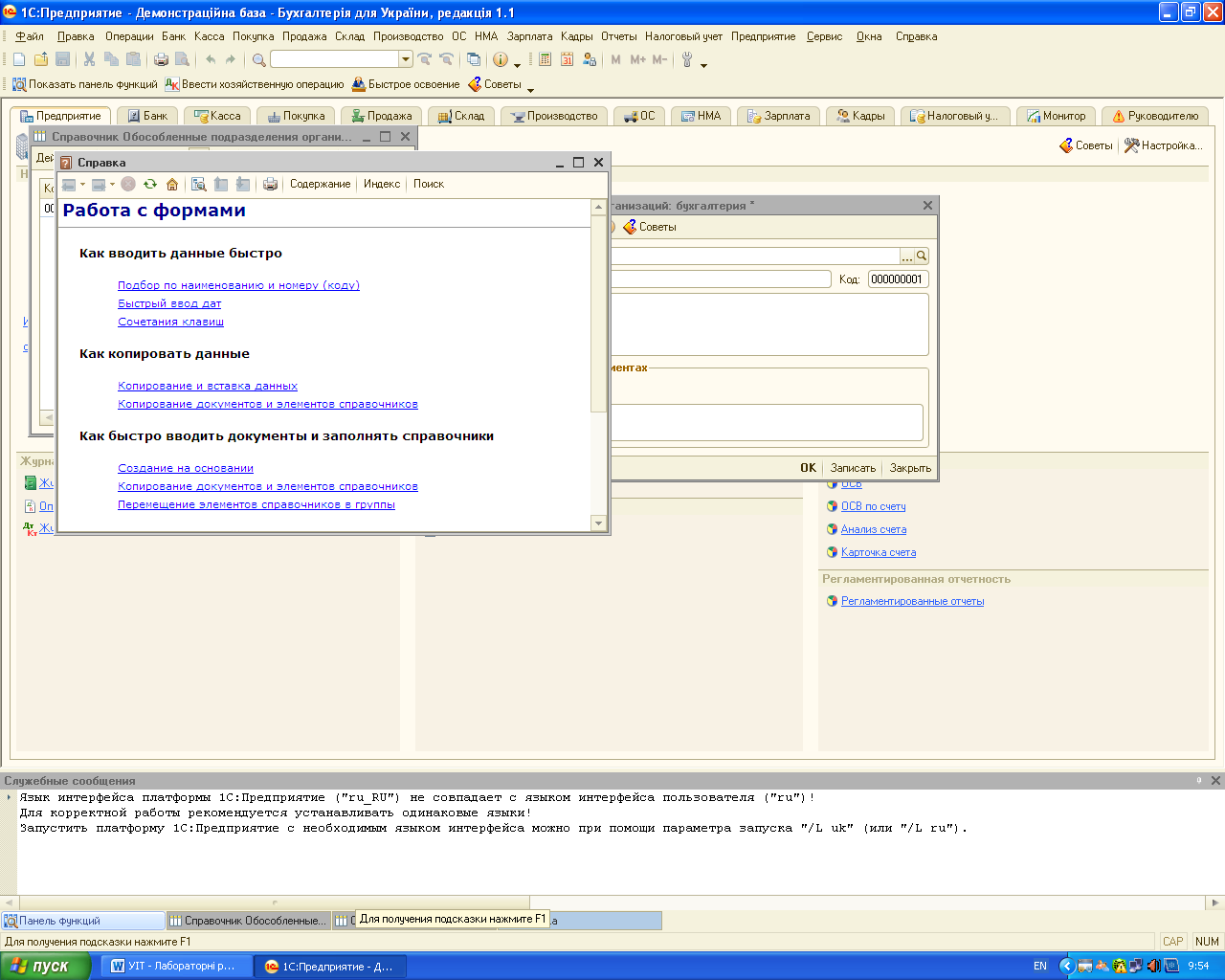Screen dimensions: 1225x980
Task: Open the Calculator icon
Action: click(545, 59)
